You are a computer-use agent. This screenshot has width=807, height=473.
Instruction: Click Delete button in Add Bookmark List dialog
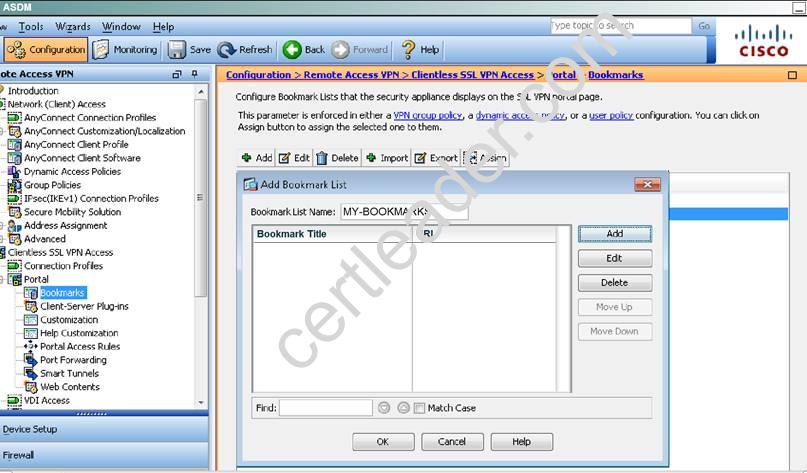(x=615, y=283)
